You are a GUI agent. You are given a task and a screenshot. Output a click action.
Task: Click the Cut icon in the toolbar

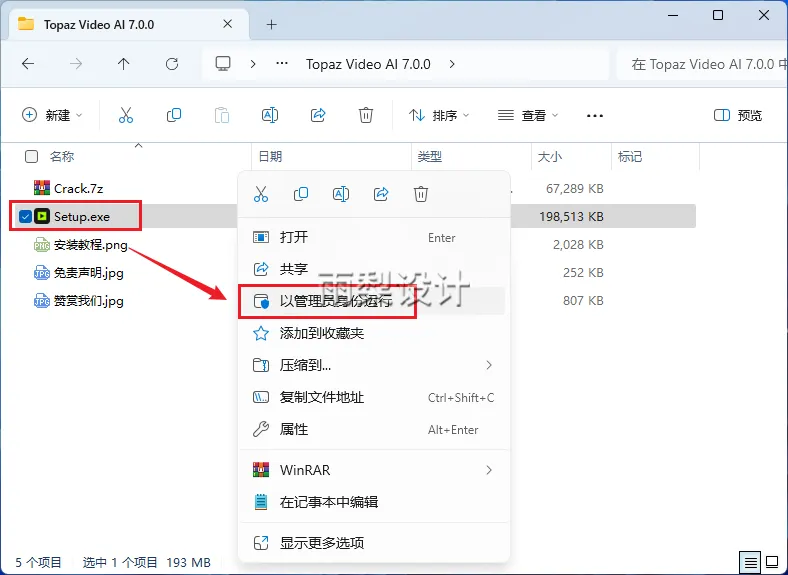tap(126, 116)
